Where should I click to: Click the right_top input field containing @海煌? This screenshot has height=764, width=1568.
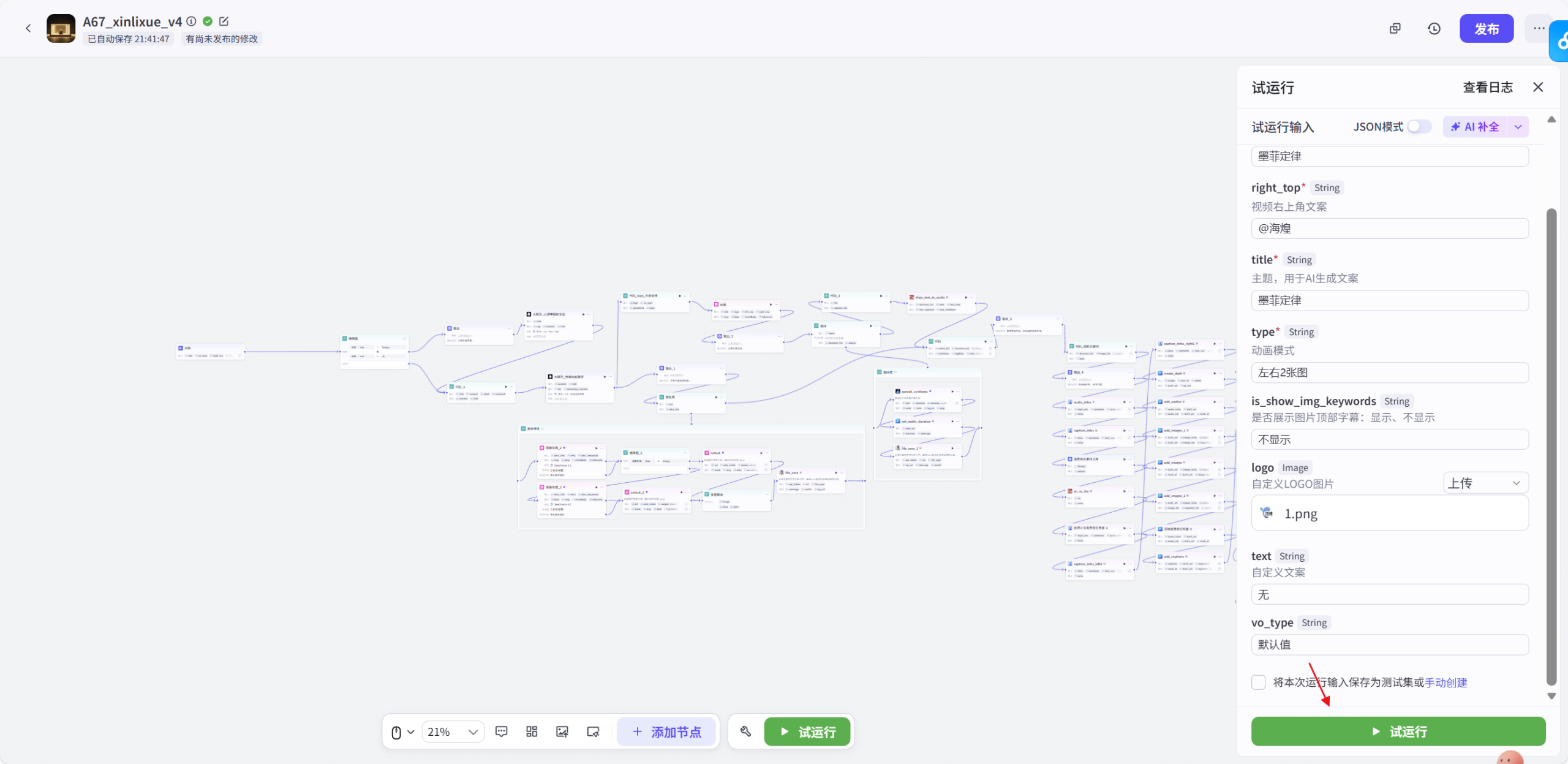1389,229
